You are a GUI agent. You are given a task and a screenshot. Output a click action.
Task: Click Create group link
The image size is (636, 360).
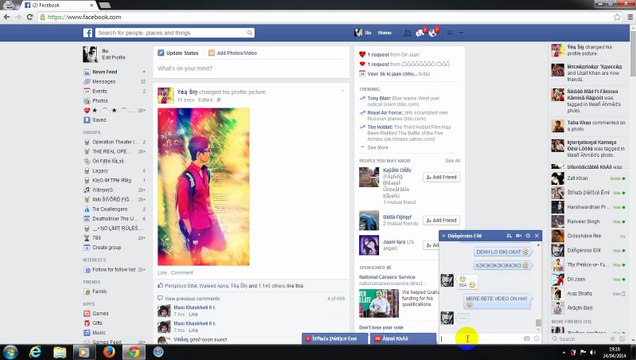point(107,247)
